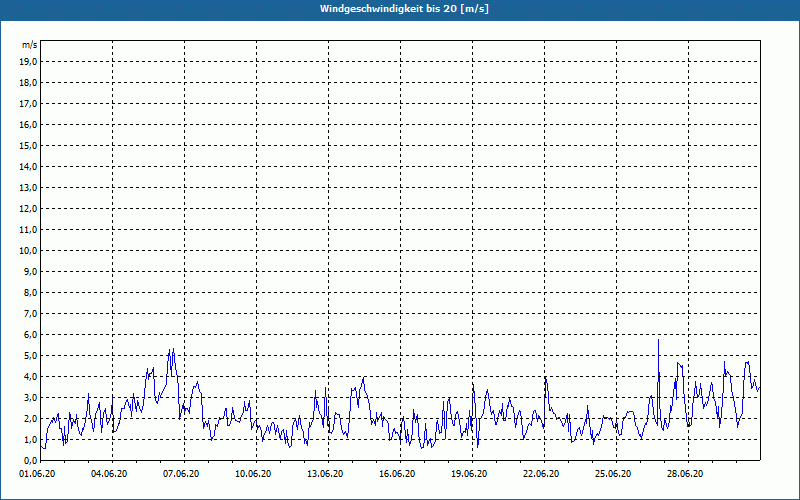
Task: Click the 13.06.20 date label
Action: pyautogui.click(x=325, y=474)
